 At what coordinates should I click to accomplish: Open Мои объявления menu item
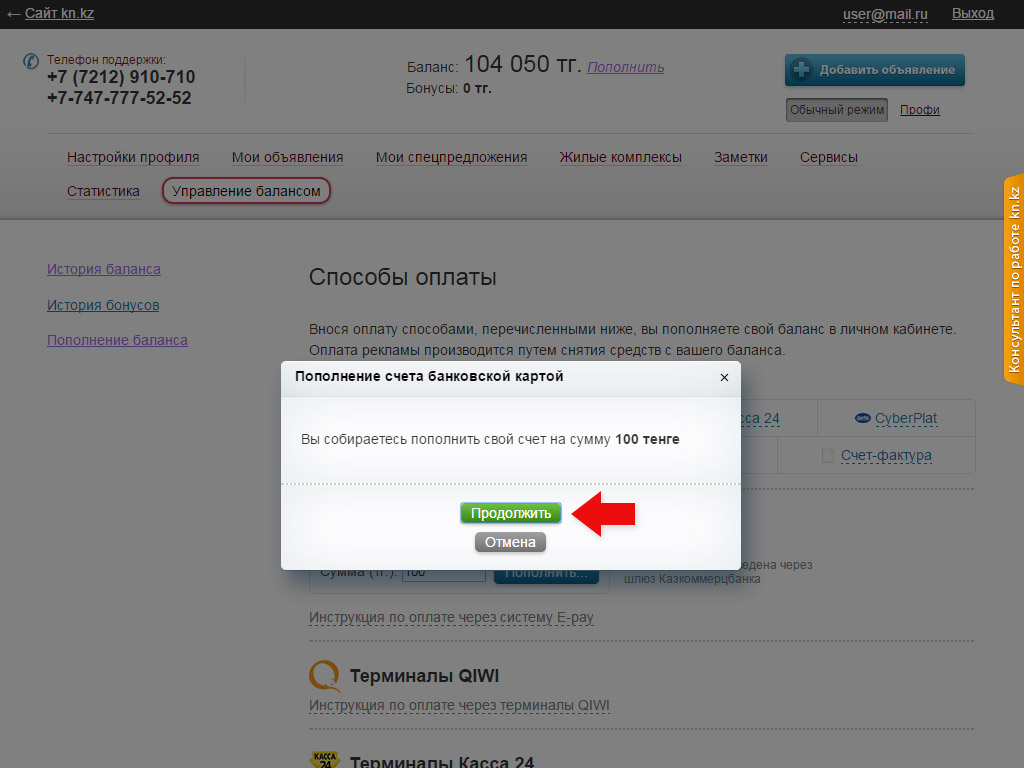287,157
